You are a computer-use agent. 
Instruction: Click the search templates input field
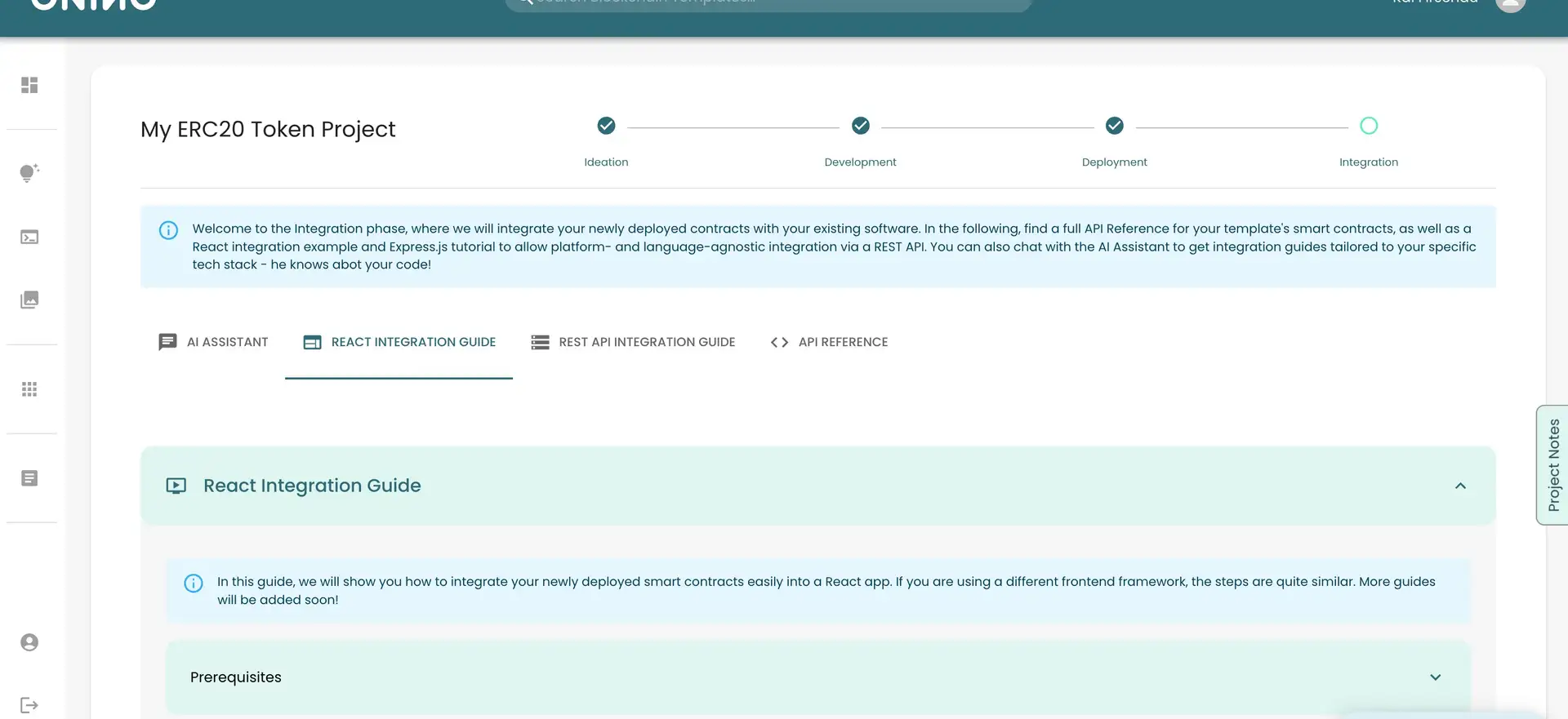point(768,3)
